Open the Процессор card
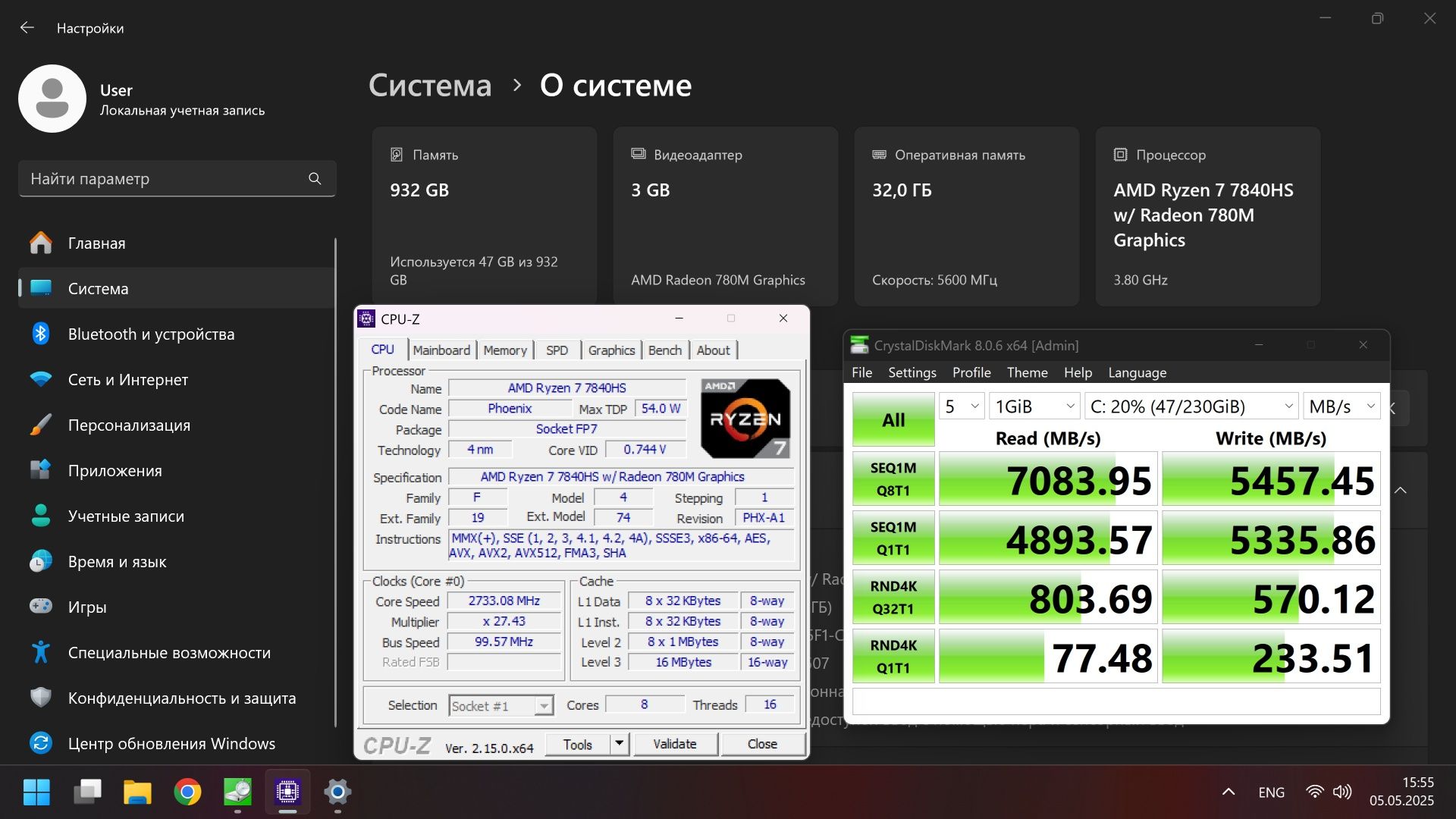1456x819 pixels. point(1208,216)
